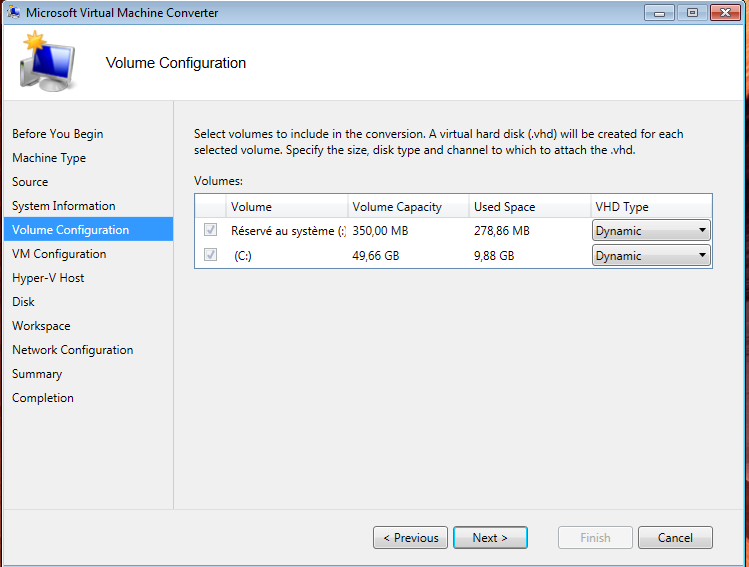Cancel the conversion wizard
749x567 pixels.
click(675, 538)
